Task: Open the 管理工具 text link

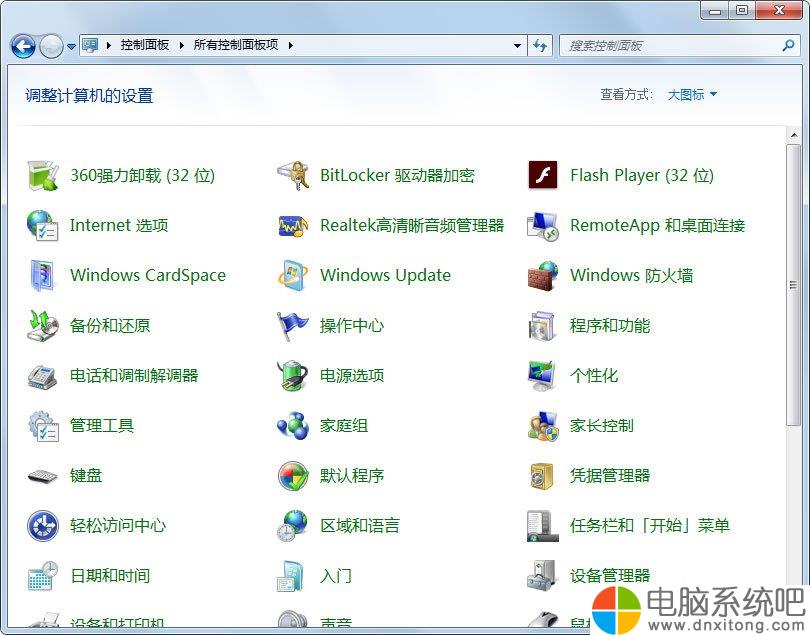Action: click(102, 426)
